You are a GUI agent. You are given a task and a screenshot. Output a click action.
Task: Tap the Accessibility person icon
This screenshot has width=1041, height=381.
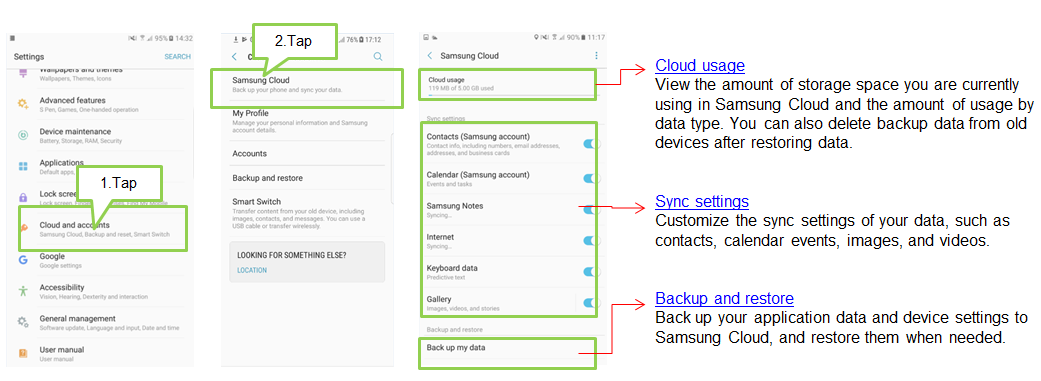tap(23, 291)
